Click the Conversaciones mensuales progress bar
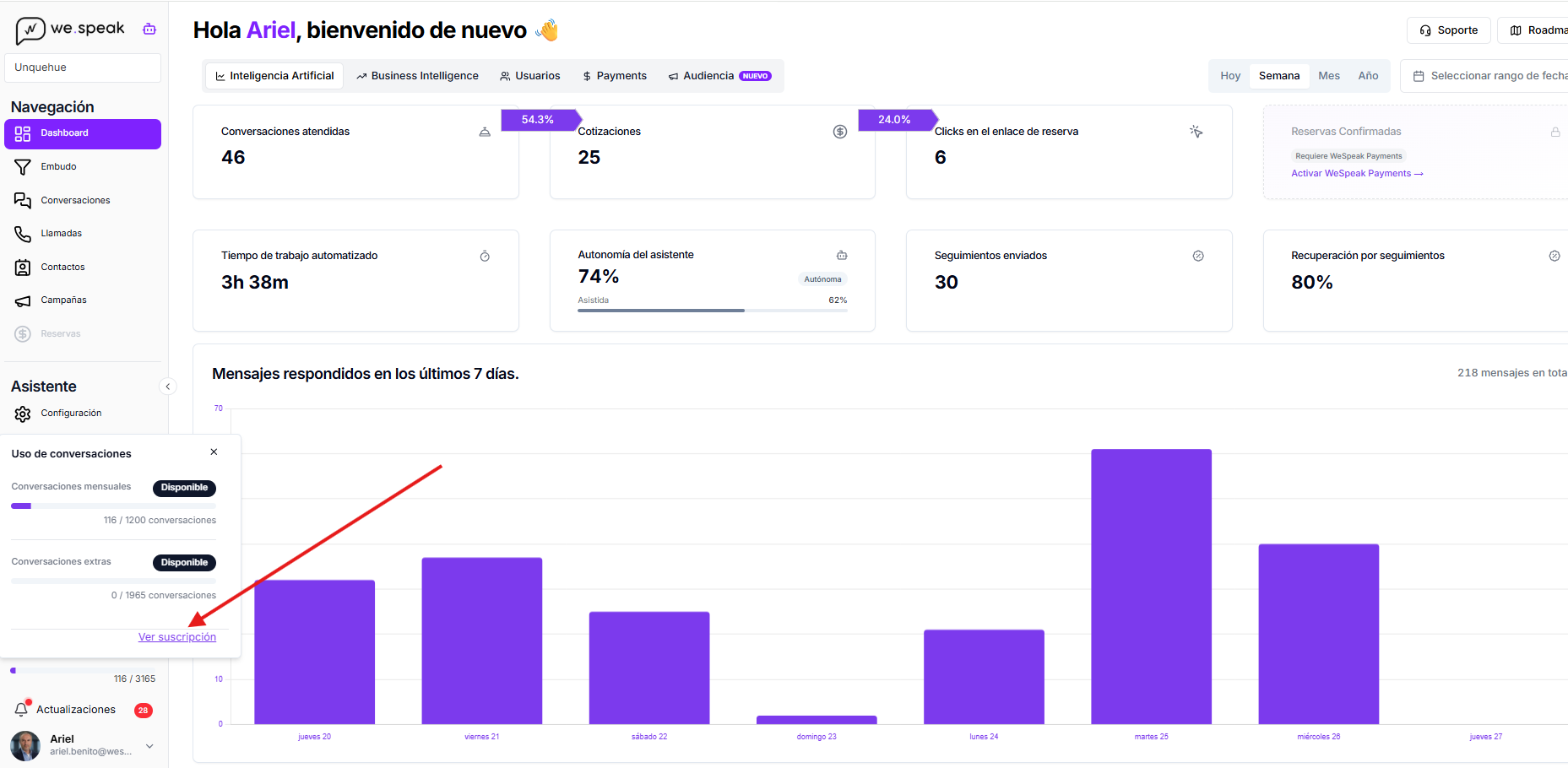The image size is (1568, 768). coord(113,506)
